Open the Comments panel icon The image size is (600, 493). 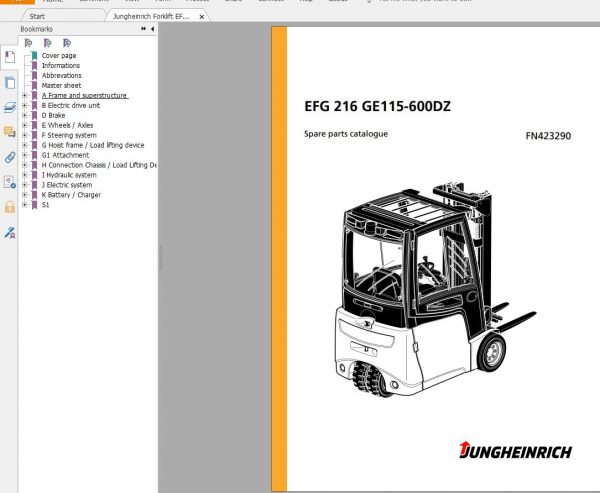pyautogui.click(x=10, y=132)
